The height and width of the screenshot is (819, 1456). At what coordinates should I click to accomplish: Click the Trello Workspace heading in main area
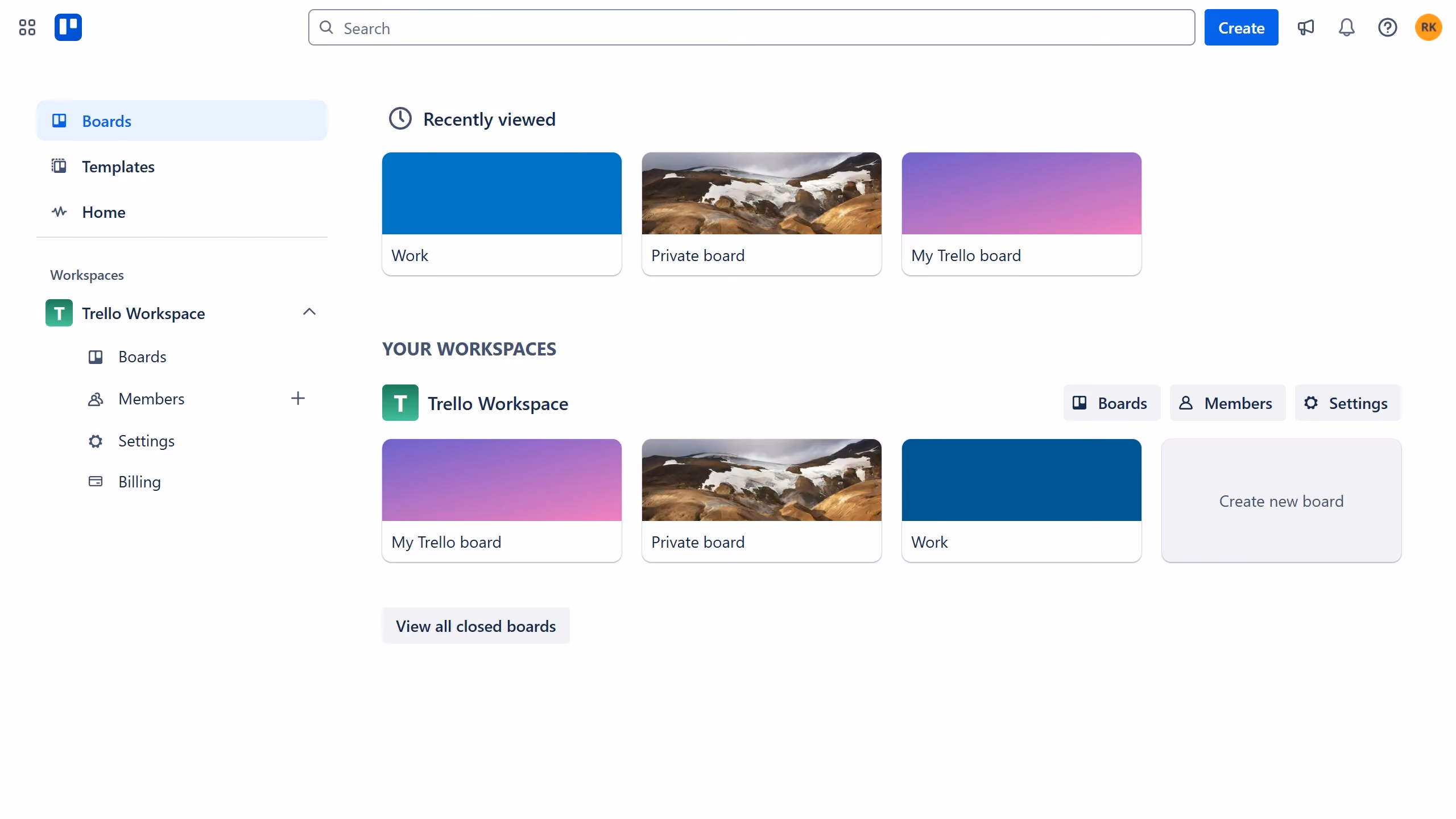(498, 403)
